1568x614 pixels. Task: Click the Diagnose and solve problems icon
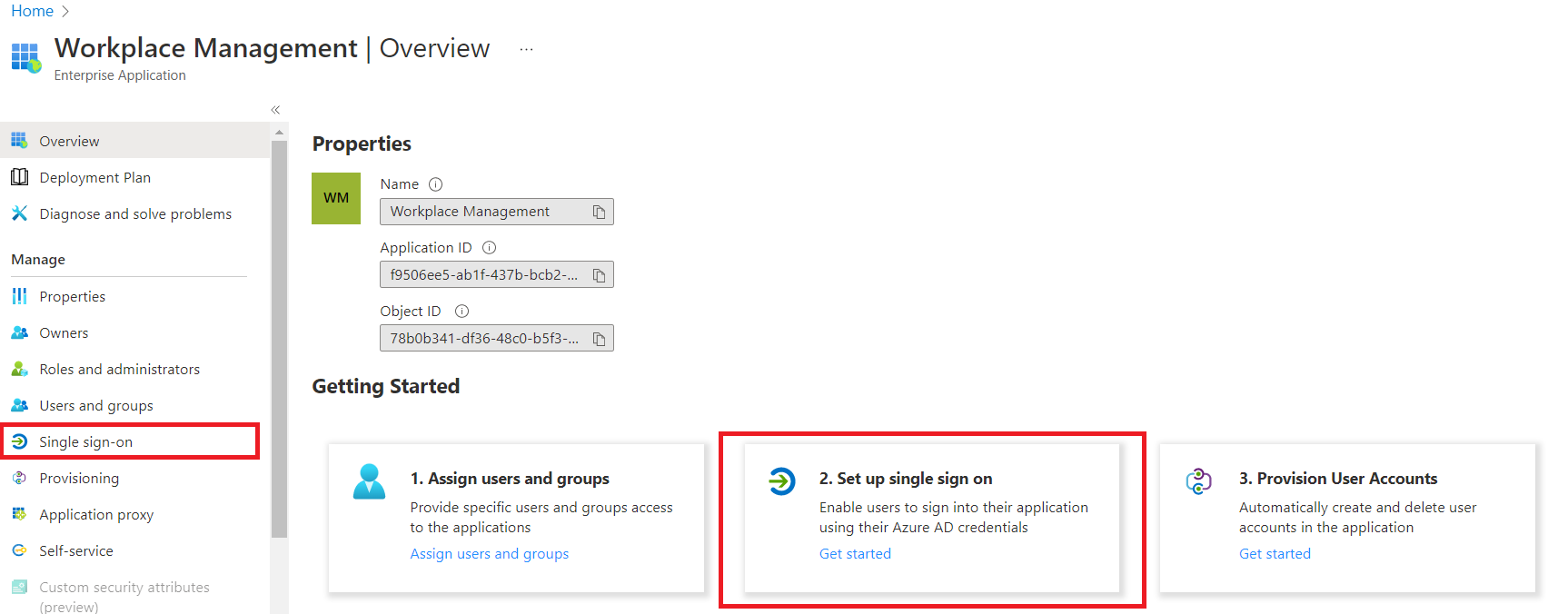pos(19,213)
